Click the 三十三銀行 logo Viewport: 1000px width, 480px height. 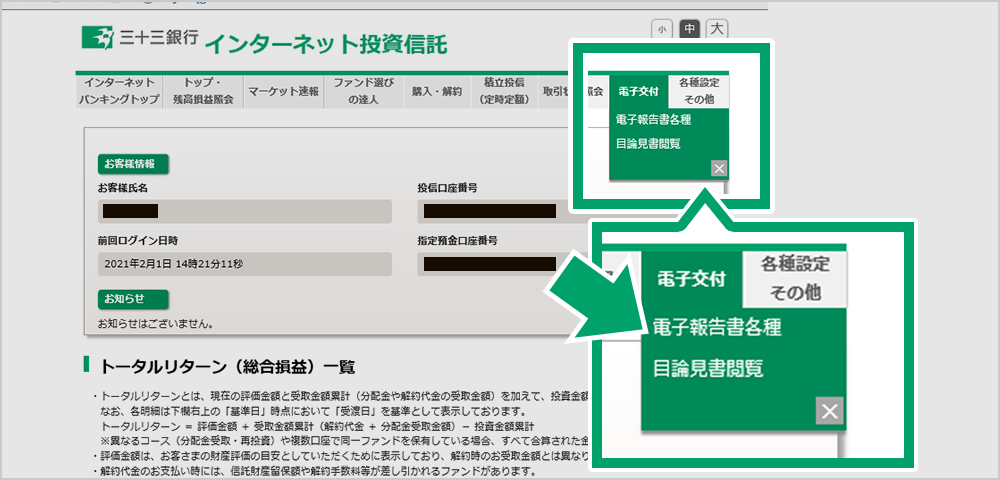point(140,38)
